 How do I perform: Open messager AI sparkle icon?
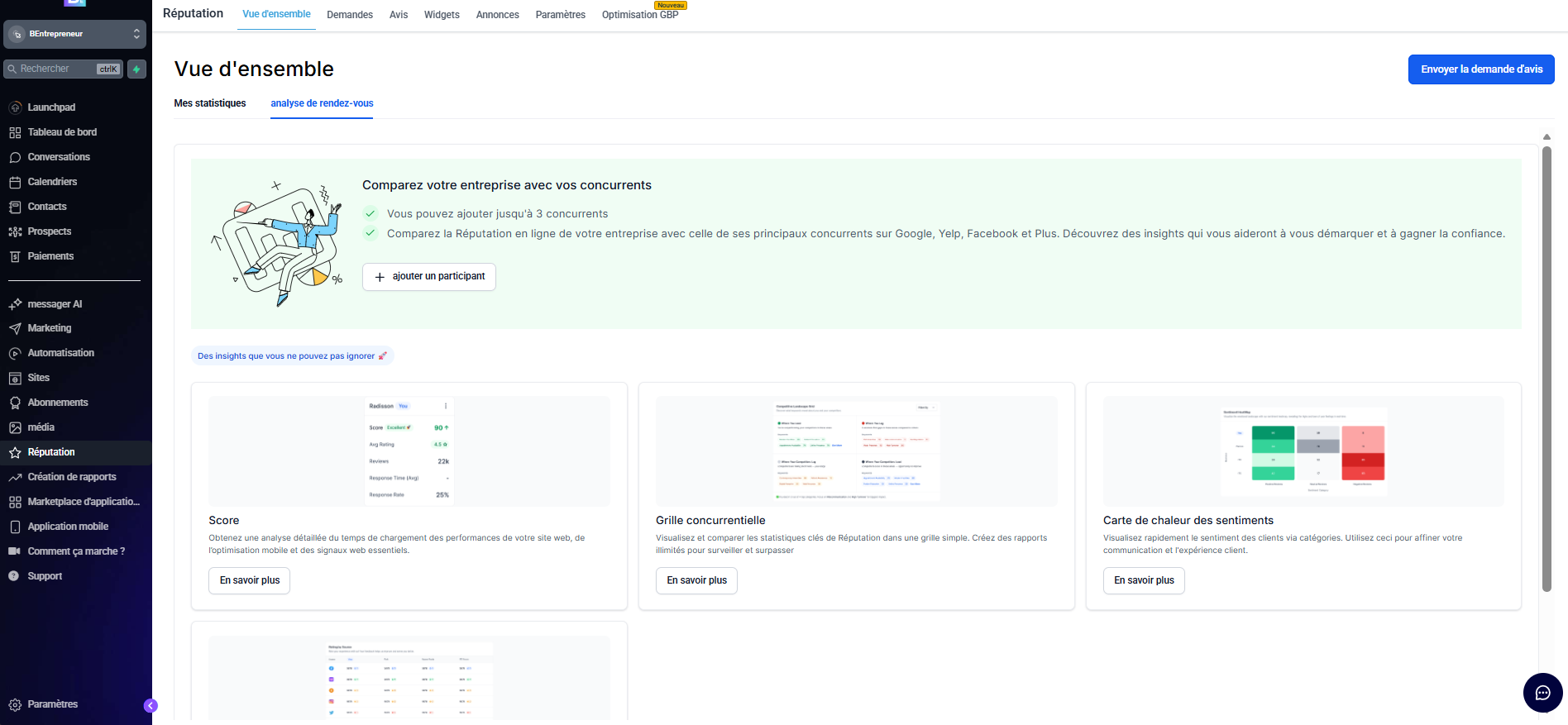(x=15, y=304)
